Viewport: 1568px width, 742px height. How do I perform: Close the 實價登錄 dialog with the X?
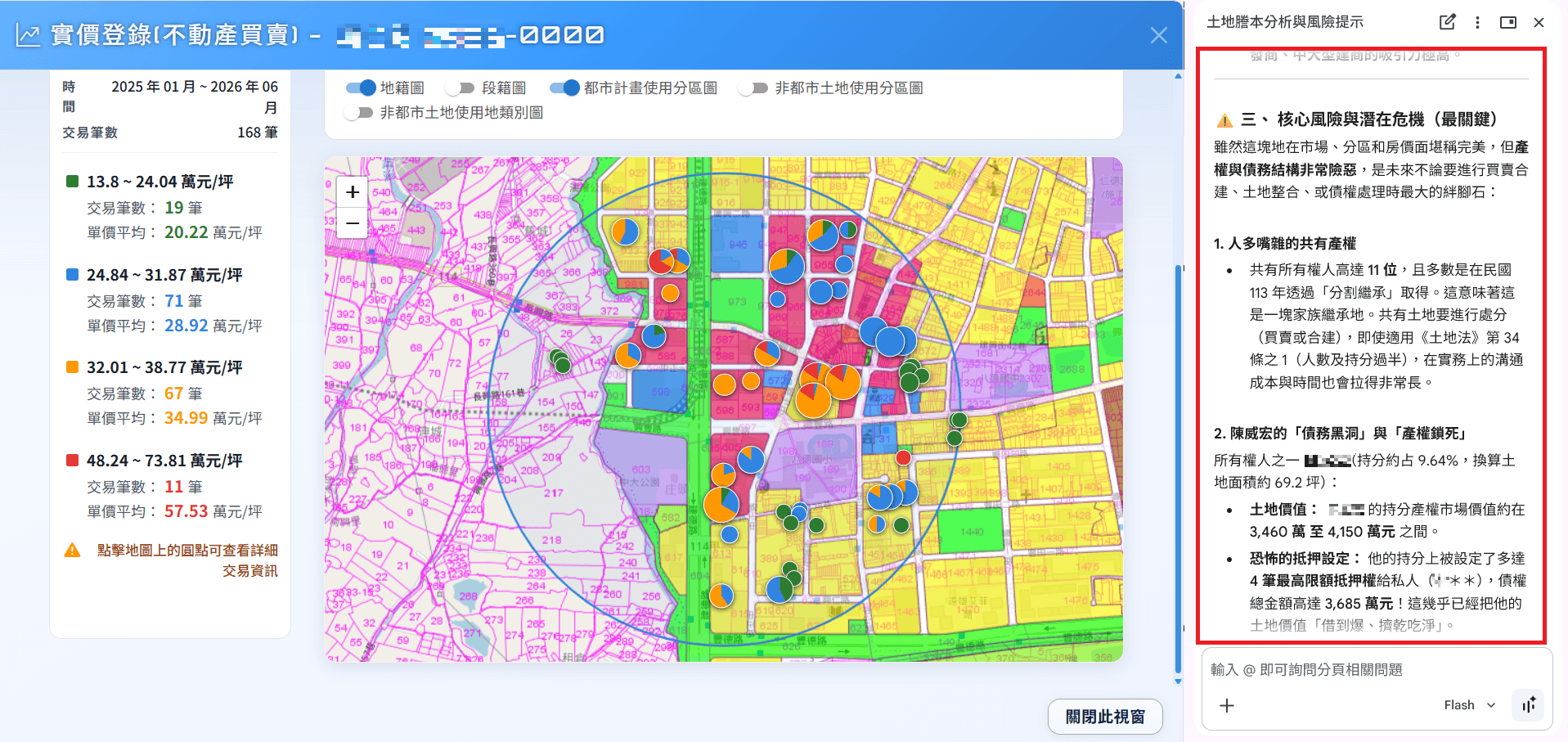click(x=1158, y=35)
